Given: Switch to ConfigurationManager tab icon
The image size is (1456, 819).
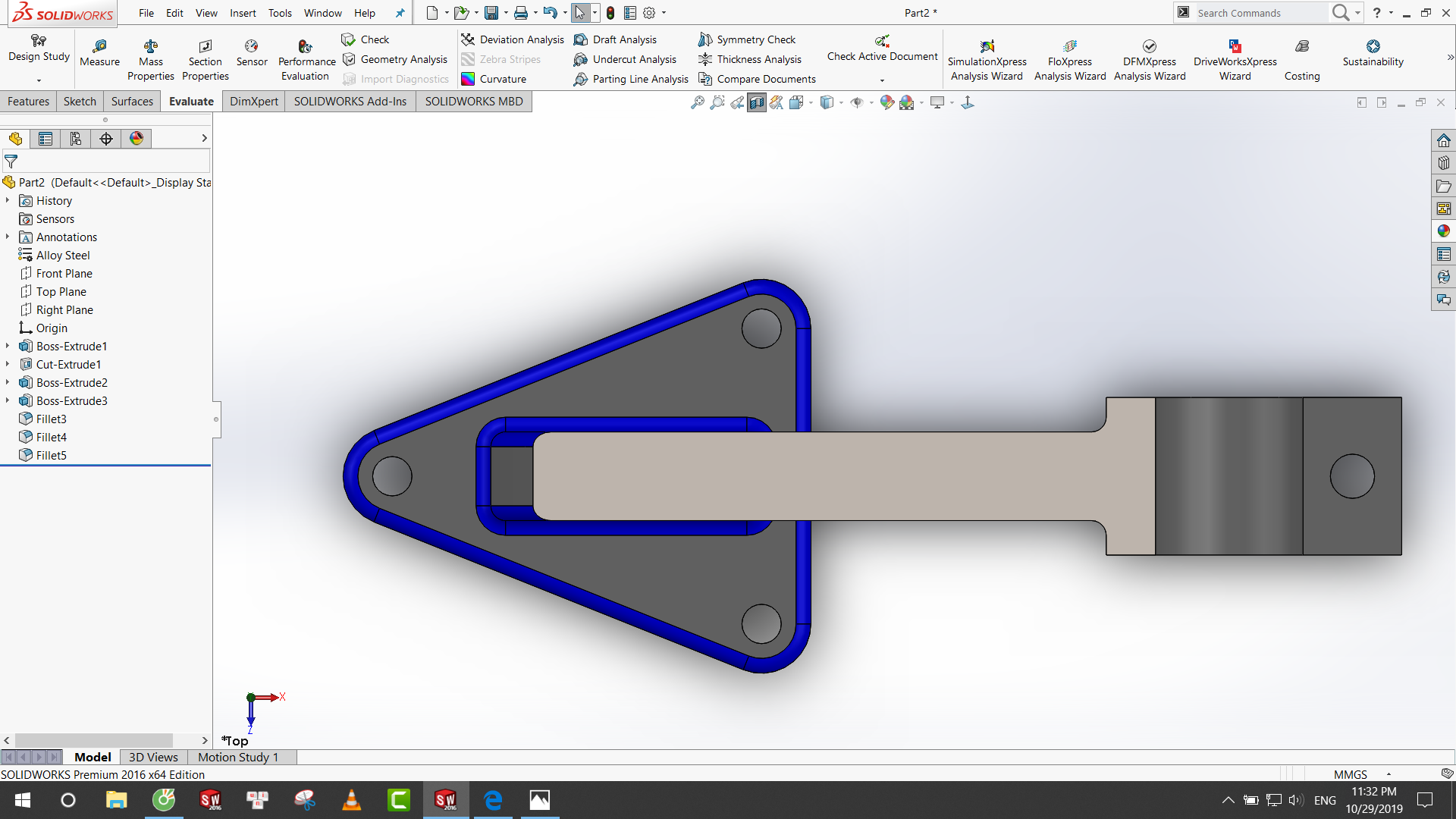Looking at the screenshot, I should (x=76, y=139).
